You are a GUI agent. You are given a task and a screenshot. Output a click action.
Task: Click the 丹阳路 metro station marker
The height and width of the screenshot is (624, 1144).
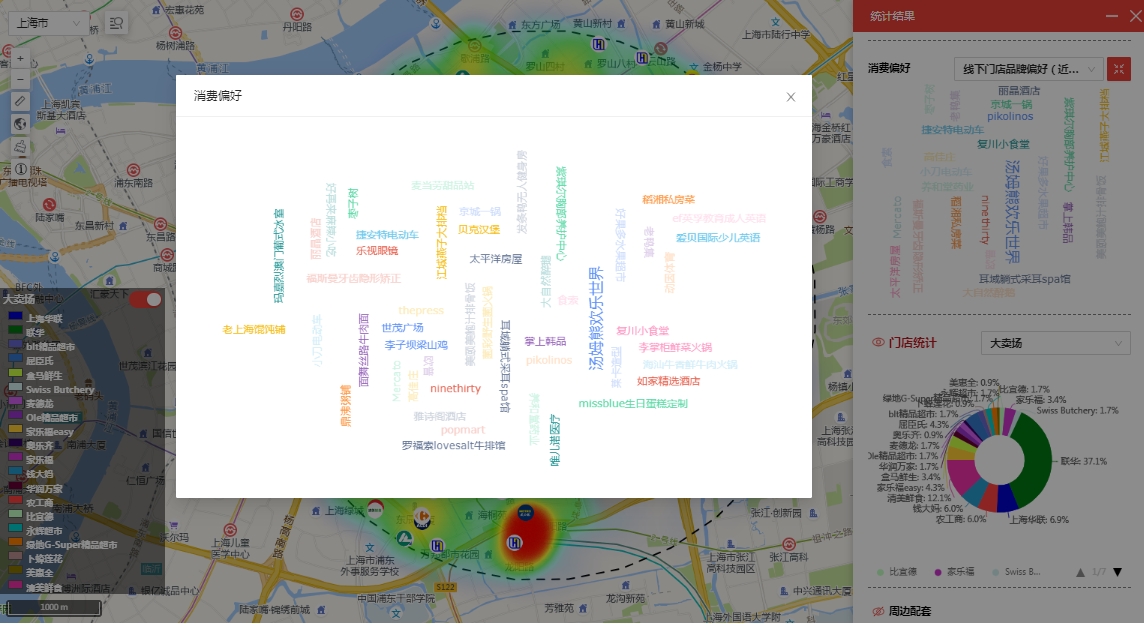297,15
